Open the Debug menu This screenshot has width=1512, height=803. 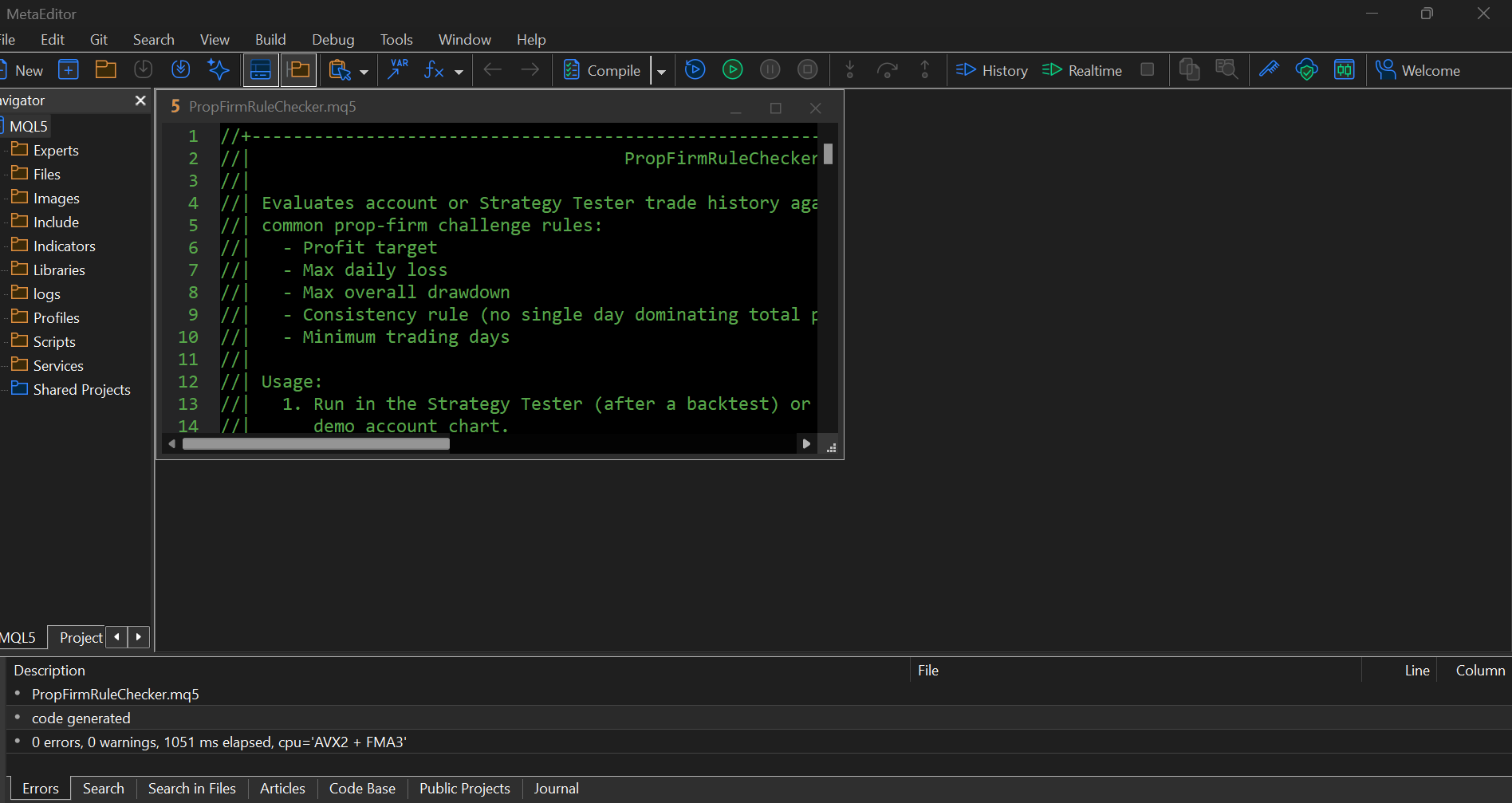333,39
